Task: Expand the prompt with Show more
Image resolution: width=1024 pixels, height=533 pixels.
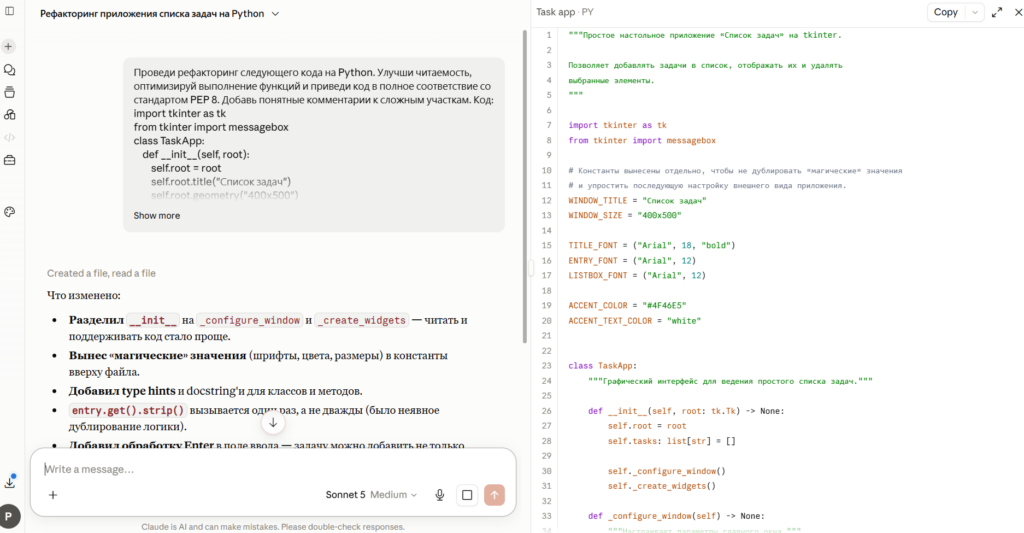Action: (157, 216)
